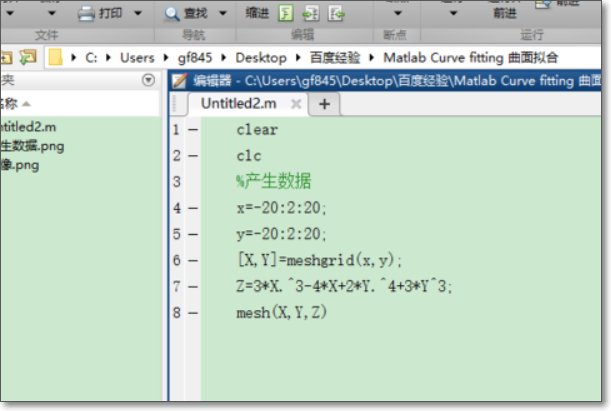Click the comment '%产生数据'

274,182
